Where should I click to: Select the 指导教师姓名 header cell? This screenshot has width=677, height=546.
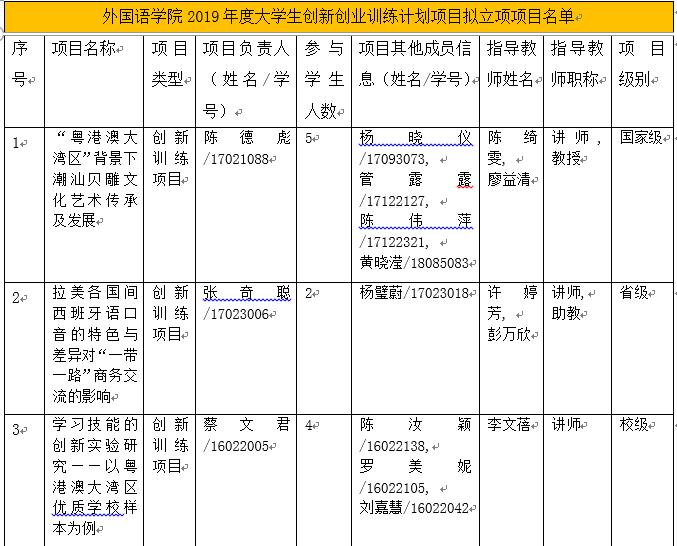click(511, 64)
